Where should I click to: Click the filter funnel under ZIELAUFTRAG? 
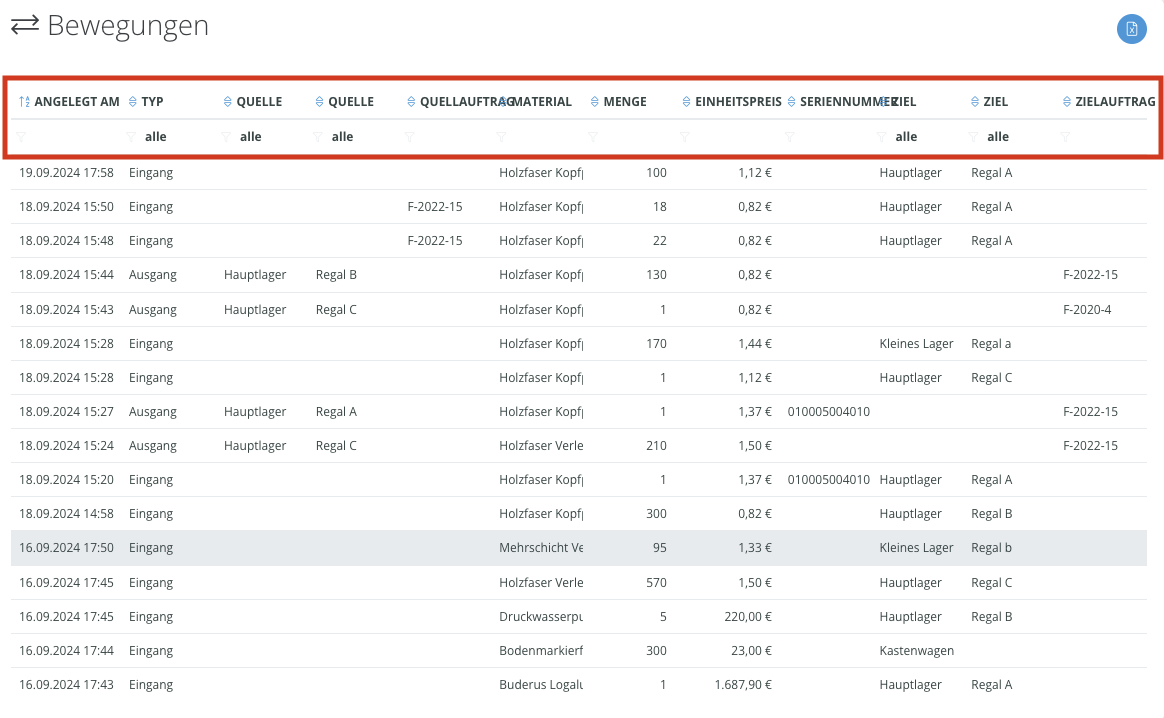click(x=1065, y=137)
